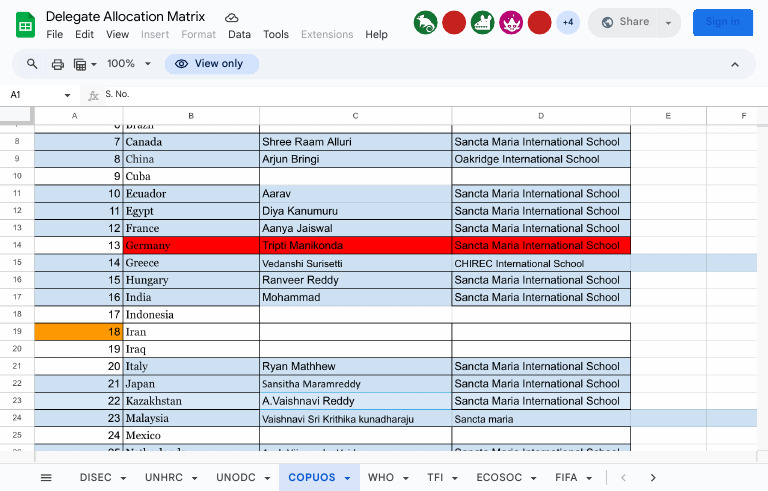Select row 14 header
This screenshot has height=491, width=768.
17,245
